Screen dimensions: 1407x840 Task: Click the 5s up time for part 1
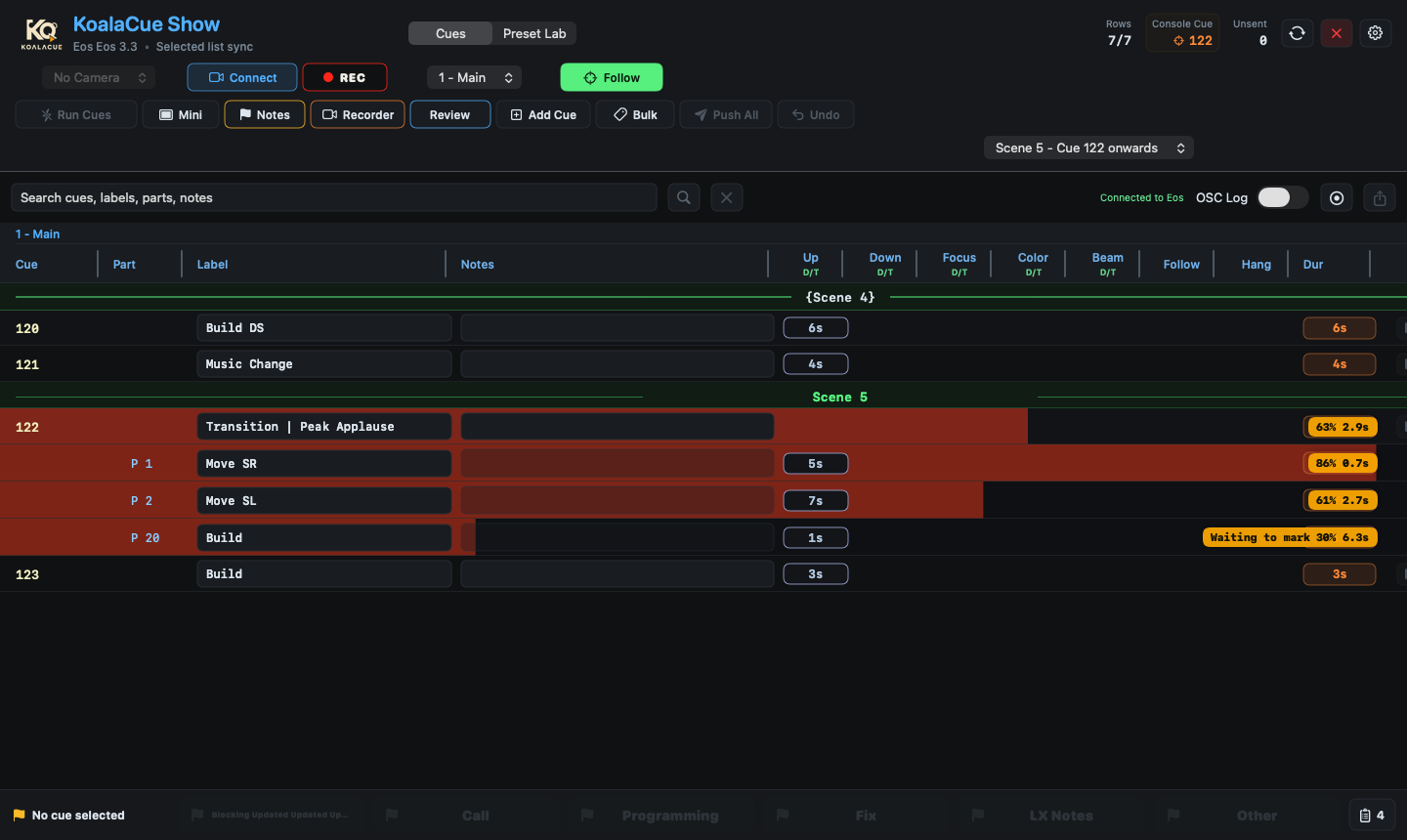point(816,464)
